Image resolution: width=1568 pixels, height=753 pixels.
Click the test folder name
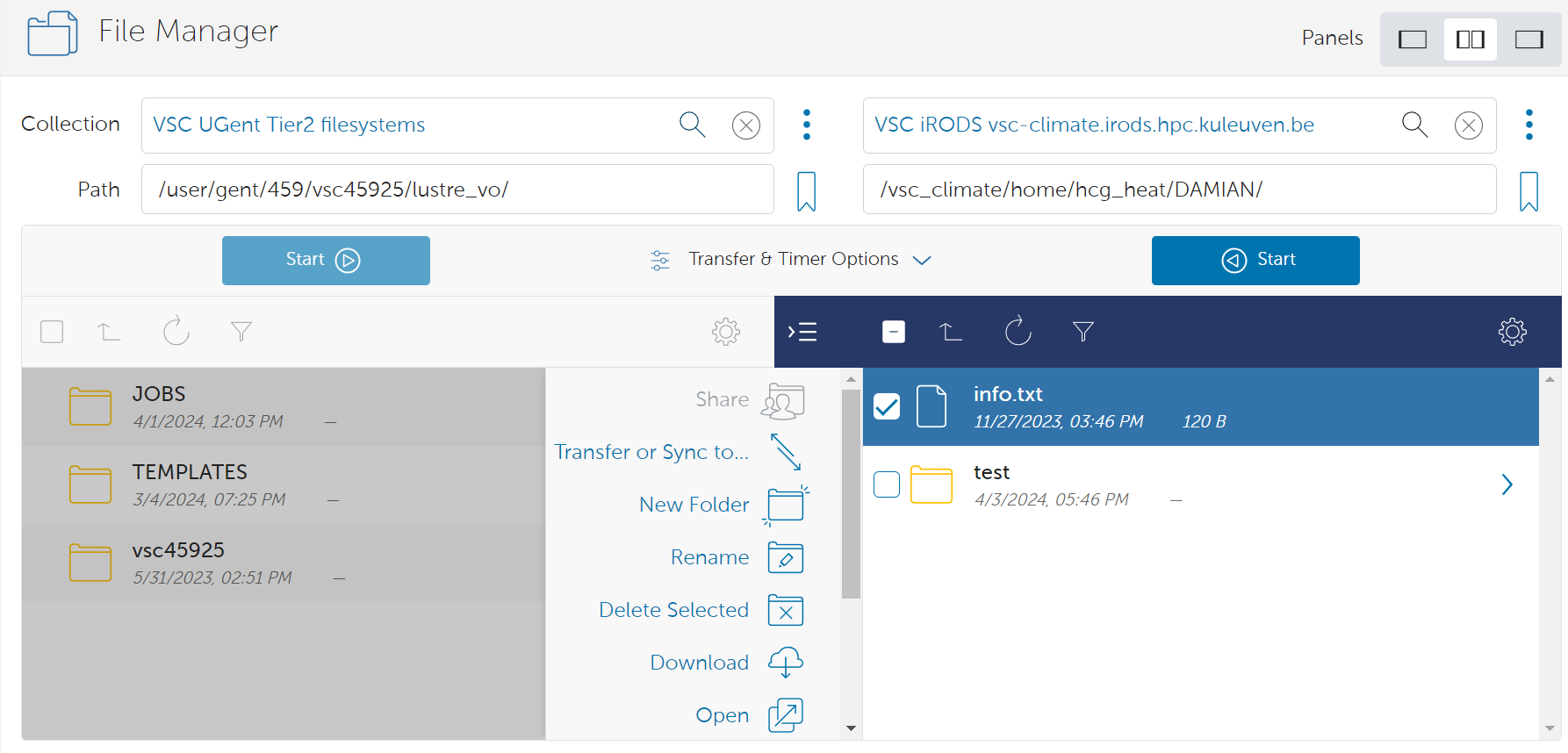pos(991,472)
